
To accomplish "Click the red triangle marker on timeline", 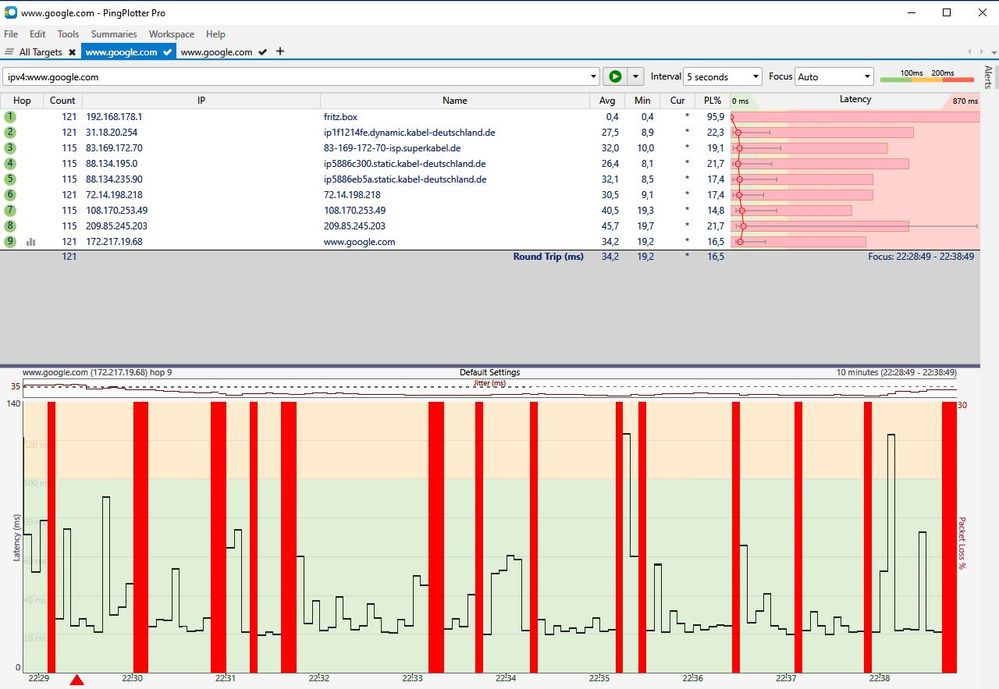I will 76,680.
